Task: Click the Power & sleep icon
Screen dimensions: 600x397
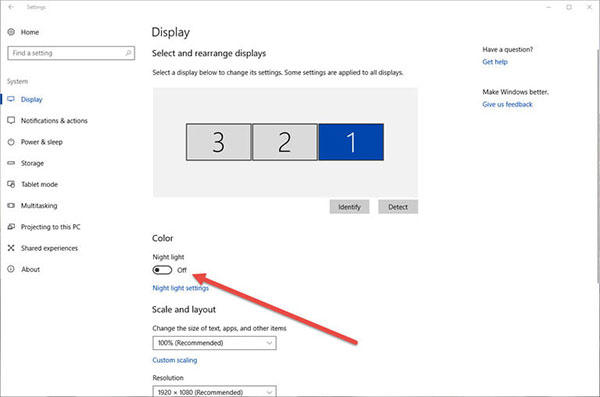Action: 11,142
